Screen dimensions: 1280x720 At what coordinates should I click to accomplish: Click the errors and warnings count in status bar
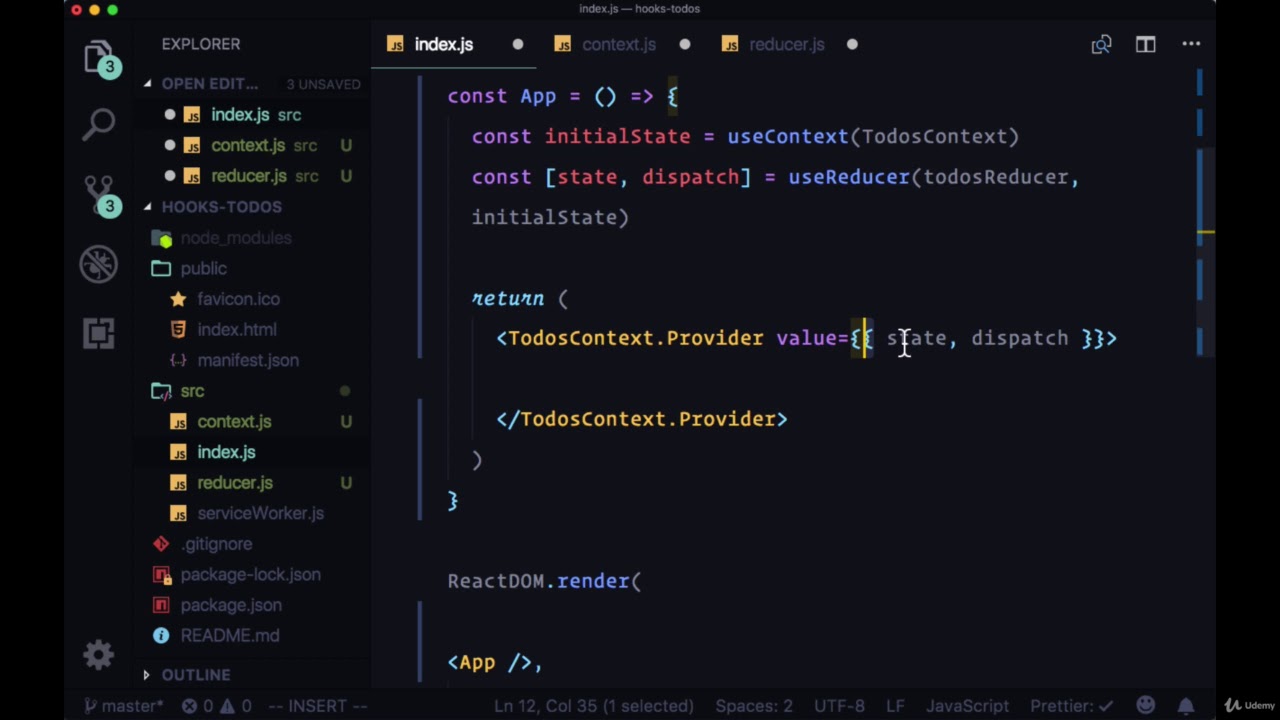218,705
